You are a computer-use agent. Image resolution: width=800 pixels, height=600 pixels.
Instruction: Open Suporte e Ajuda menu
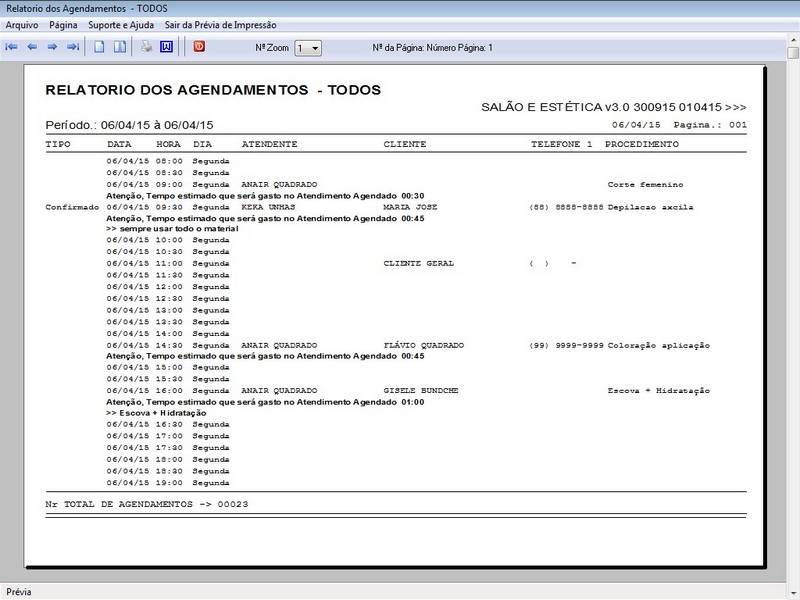(x=121, y=24)
